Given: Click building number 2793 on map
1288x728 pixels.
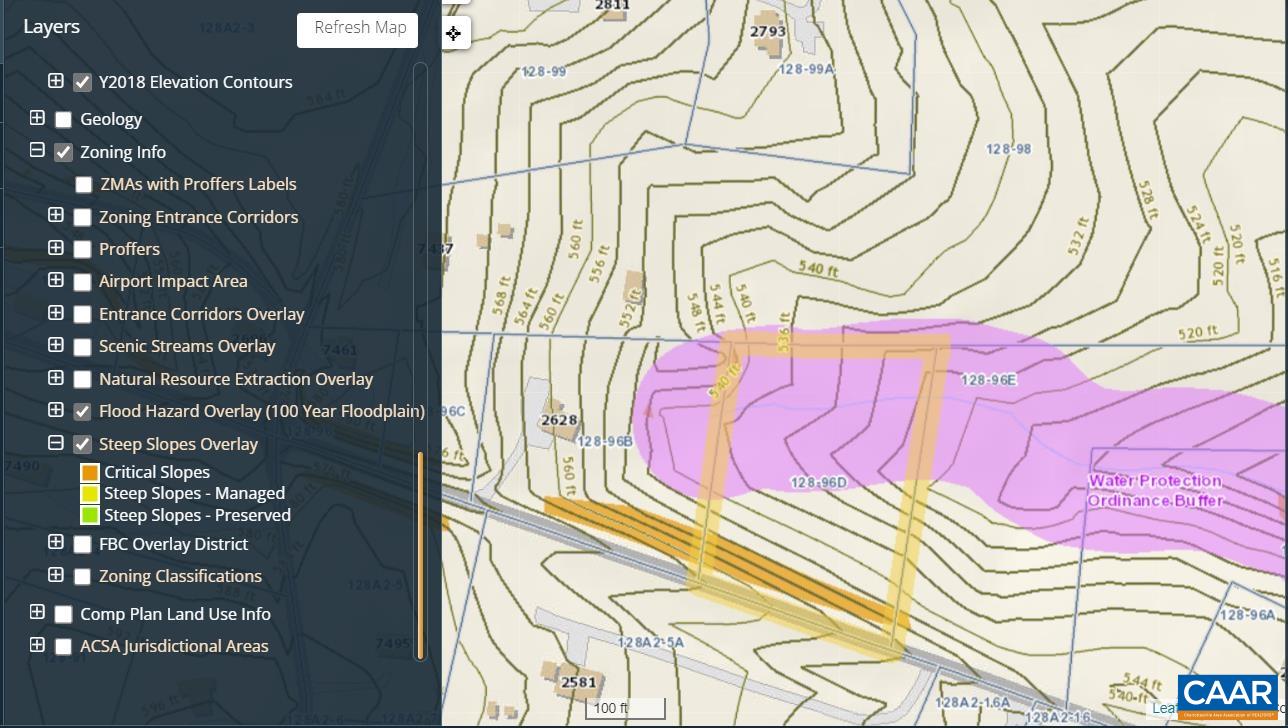Looking at the screenshot, I should (767, 31).
